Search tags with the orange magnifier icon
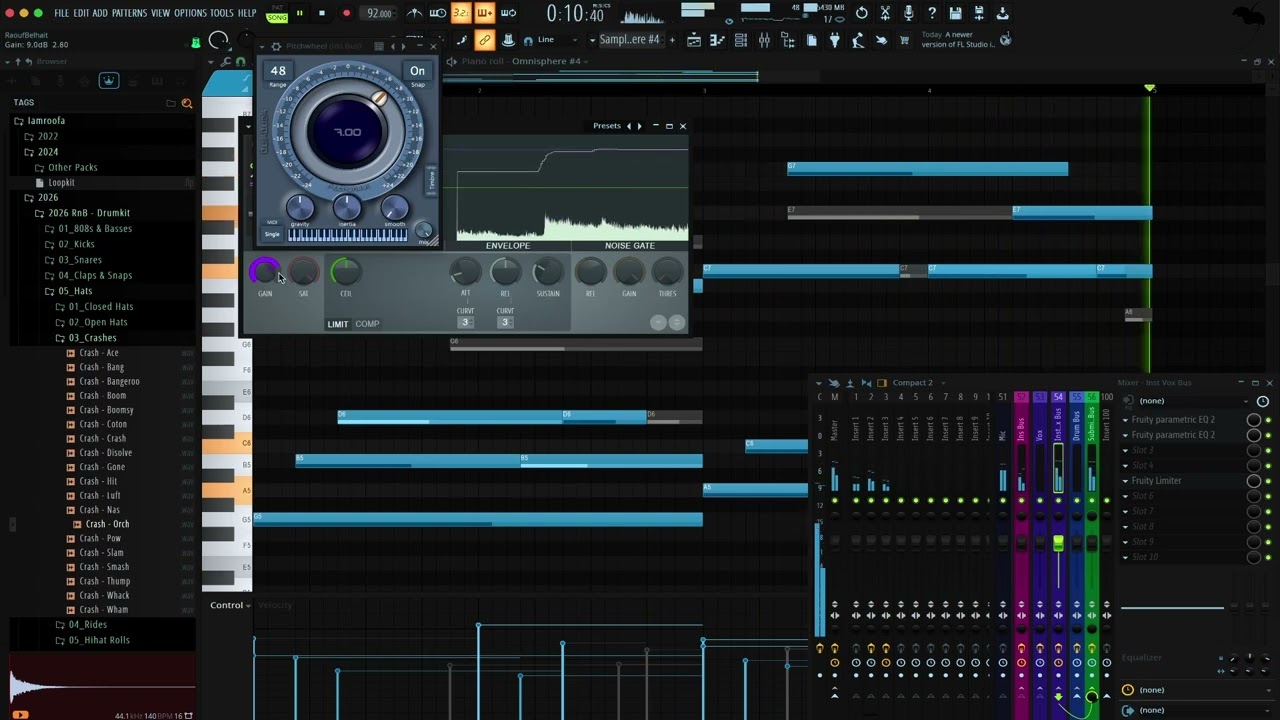Viewport: 1280px width, 720px height. pyautogui.click(x=187, y=103)
